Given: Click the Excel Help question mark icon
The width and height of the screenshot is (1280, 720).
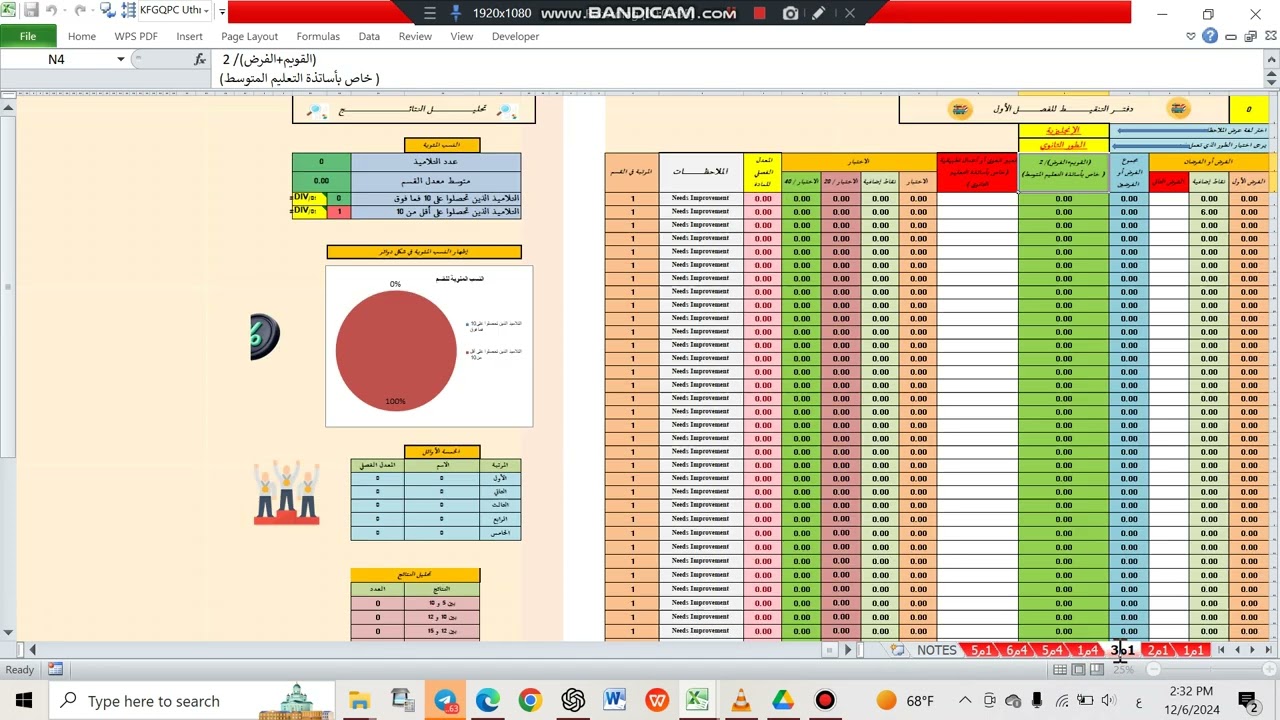Looking at the screenshot, I should (1210, 36).
